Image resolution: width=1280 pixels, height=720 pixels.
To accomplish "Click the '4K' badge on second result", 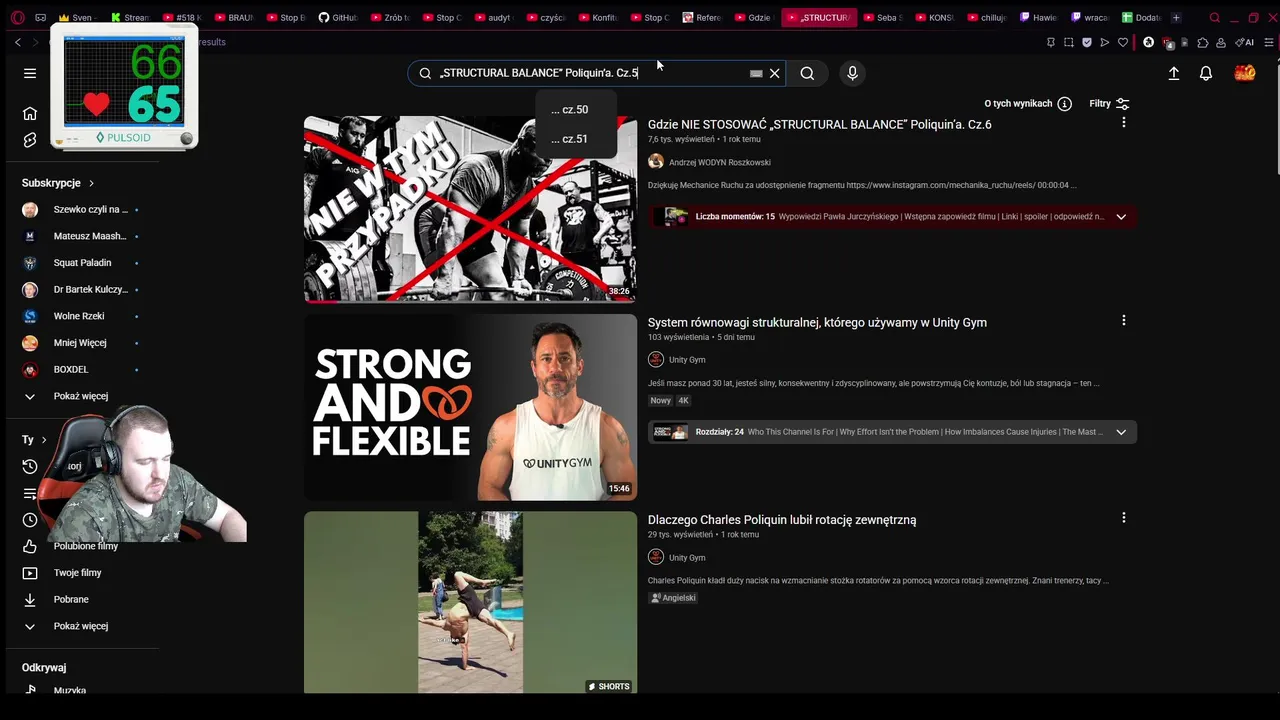I will tap(683, 400).
